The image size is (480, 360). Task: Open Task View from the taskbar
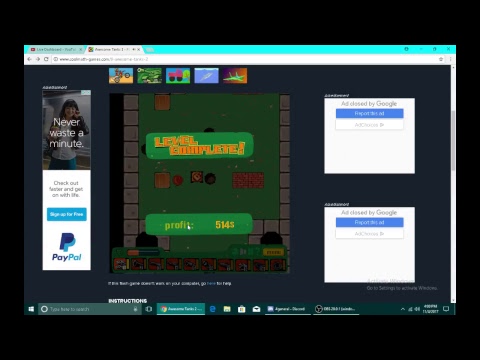click(149, 309)
